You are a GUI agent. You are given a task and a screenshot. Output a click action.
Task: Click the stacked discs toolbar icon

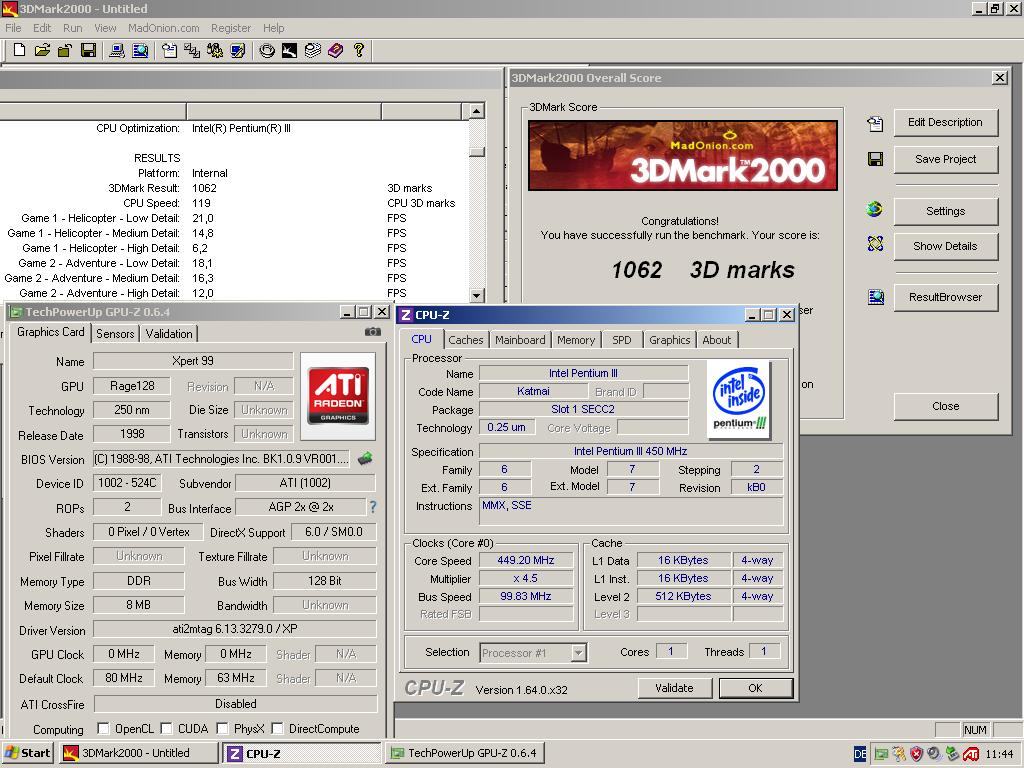313,50
